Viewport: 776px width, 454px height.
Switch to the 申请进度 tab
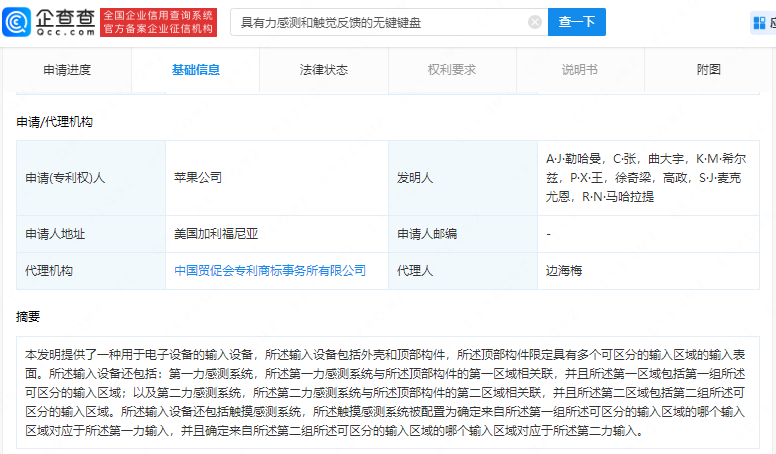click(x=67, y=70)
